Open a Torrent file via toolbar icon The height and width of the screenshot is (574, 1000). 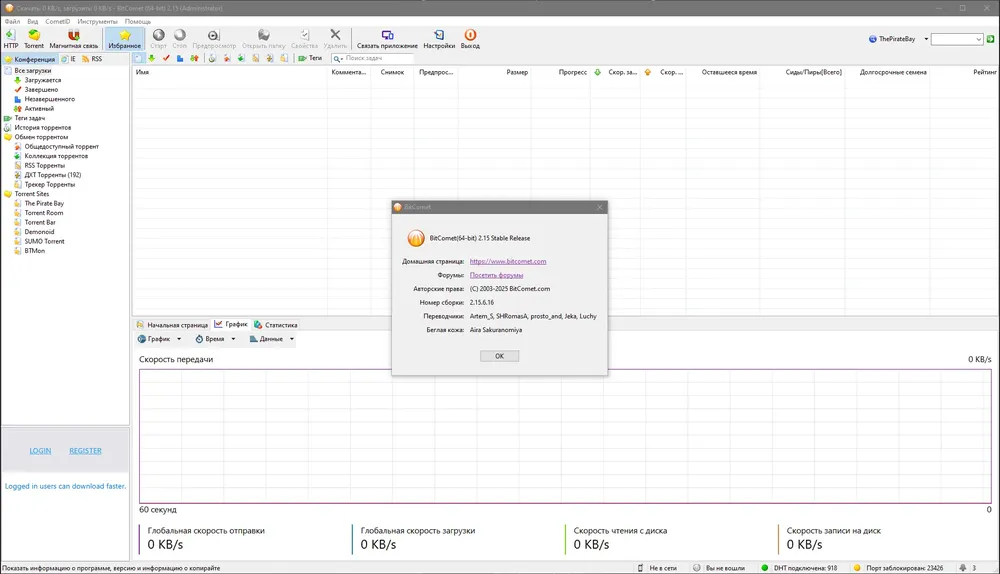pyautogui.click(x=34, y=38)
